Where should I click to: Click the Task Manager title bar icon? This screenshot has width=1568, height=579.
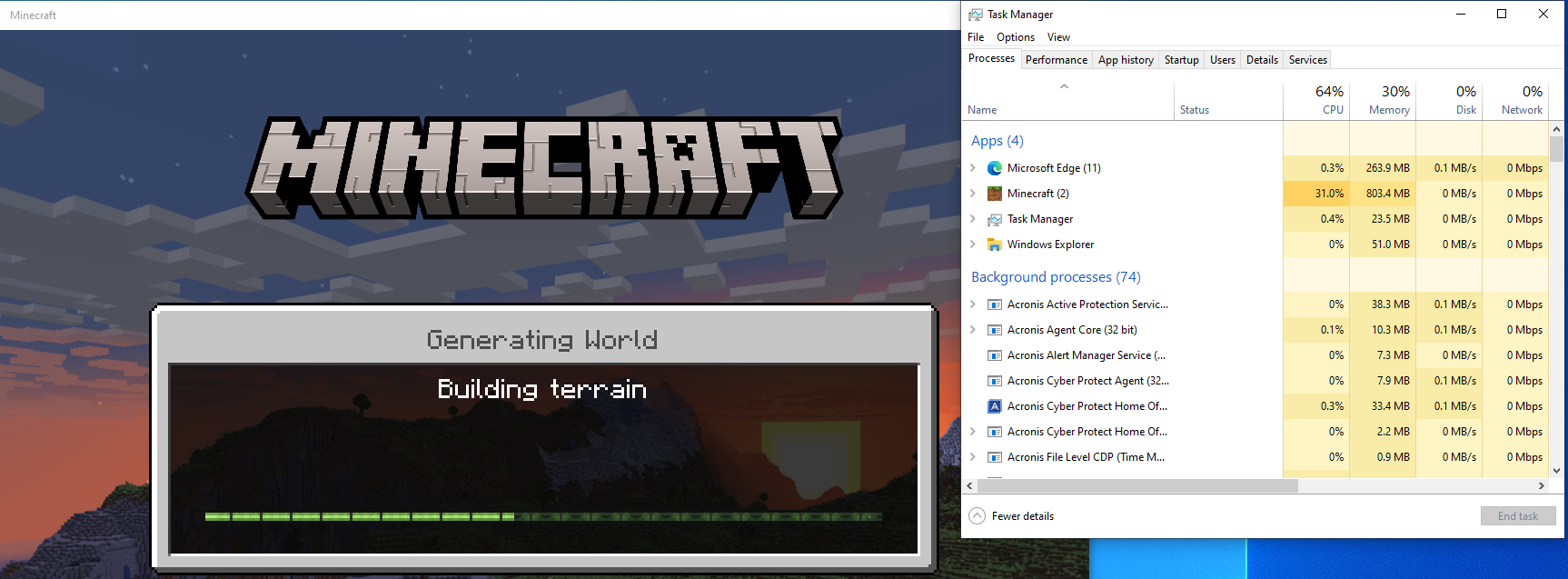tap(975, 15)
